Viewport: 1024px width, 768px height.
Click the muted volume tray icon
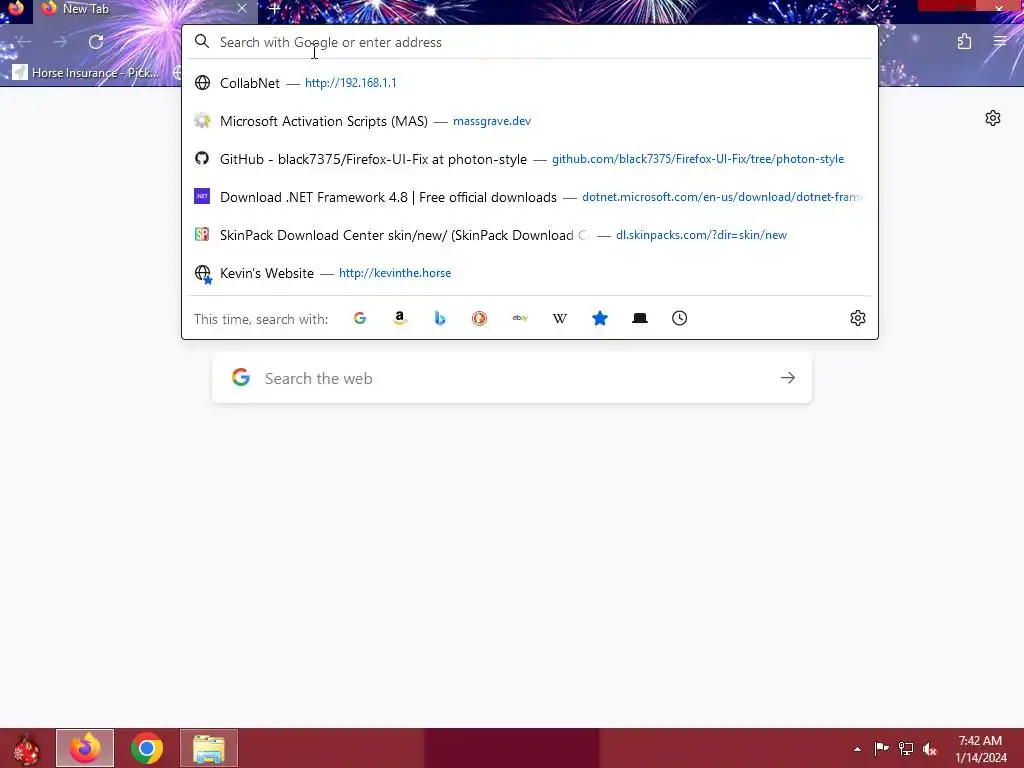click(x=930, y=748)
